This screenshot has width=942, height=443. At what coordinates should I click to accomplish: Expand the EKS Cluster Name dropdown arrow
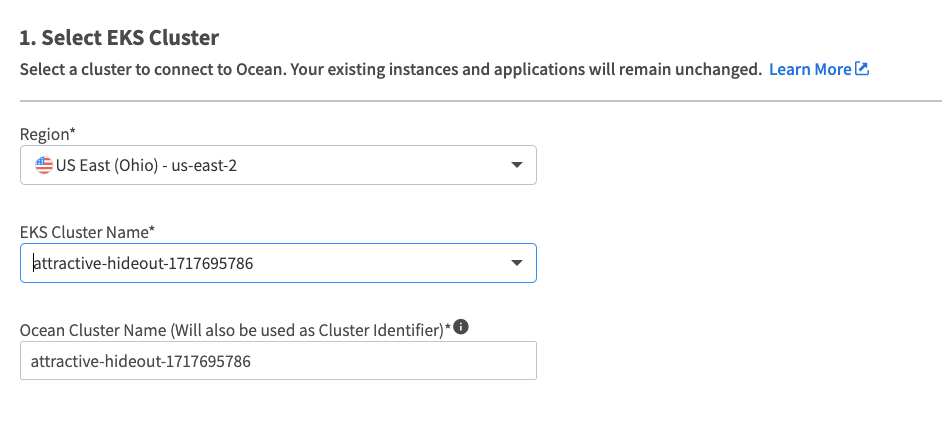pos(516,263)
